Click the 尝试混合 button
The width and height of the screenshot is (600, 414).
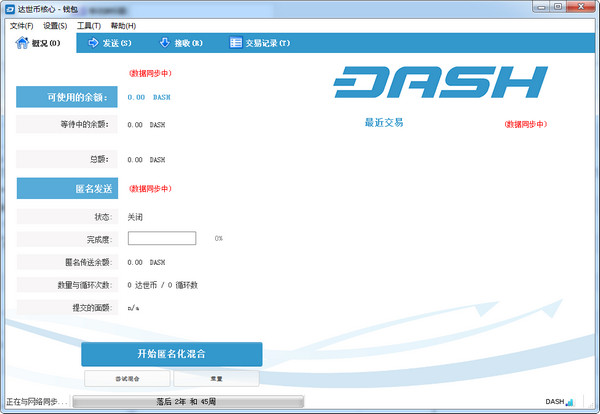pos(127,378)
